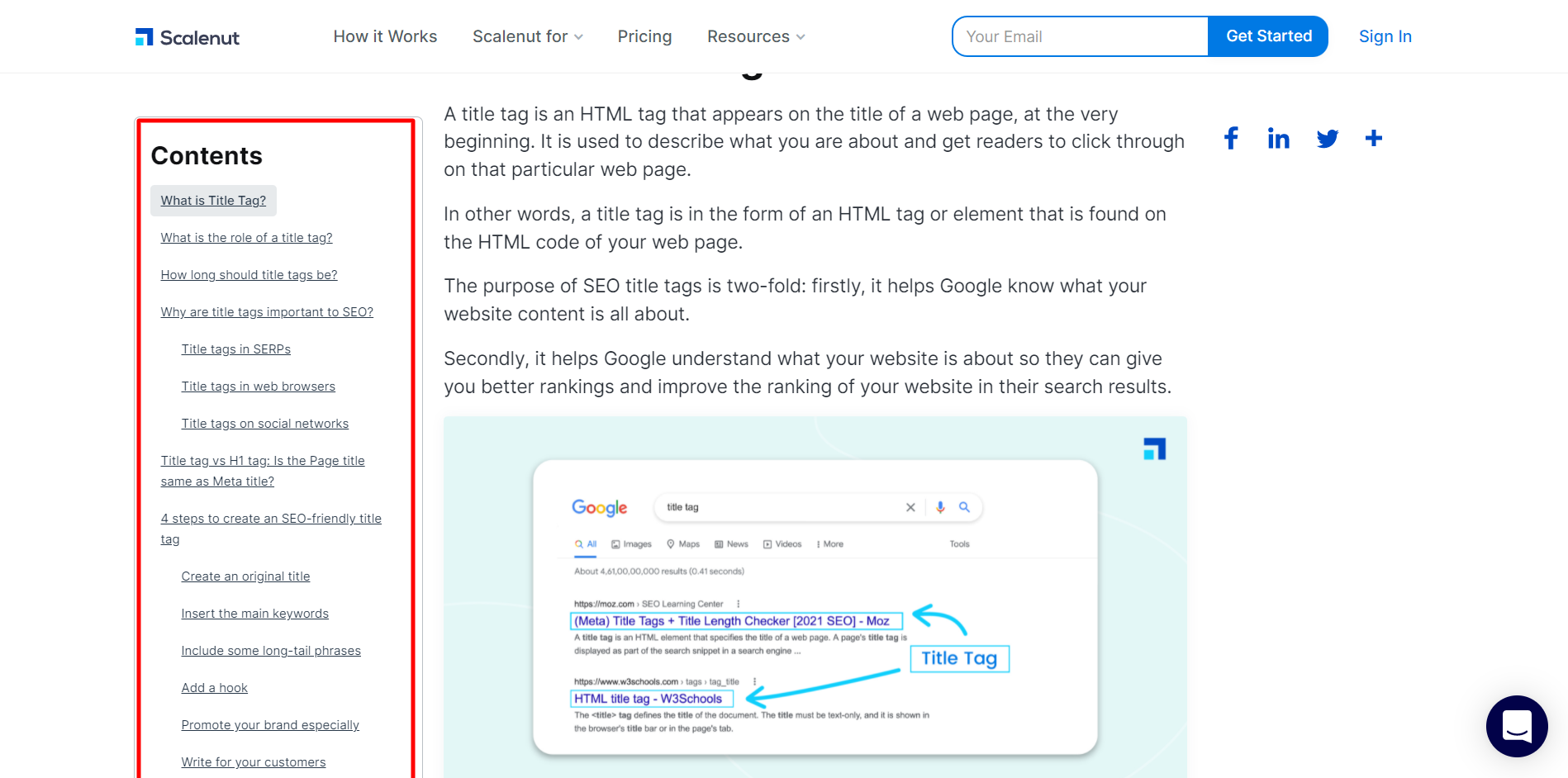The height and width of the screenshot is (778, 1568).
Task: Jump to What is Title Tag? section
Action: (x=213, y=201)
